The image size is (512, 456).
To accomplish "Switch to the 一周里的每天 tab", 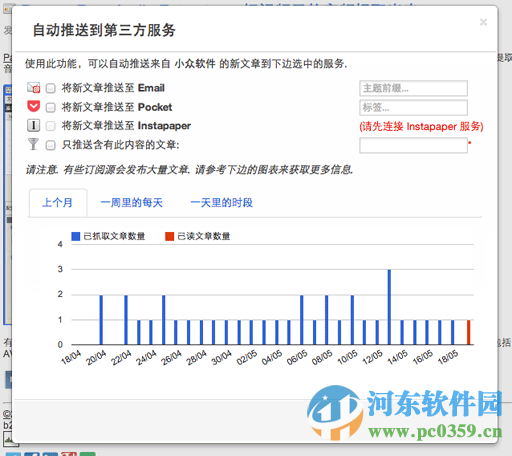I will (132, 202).
